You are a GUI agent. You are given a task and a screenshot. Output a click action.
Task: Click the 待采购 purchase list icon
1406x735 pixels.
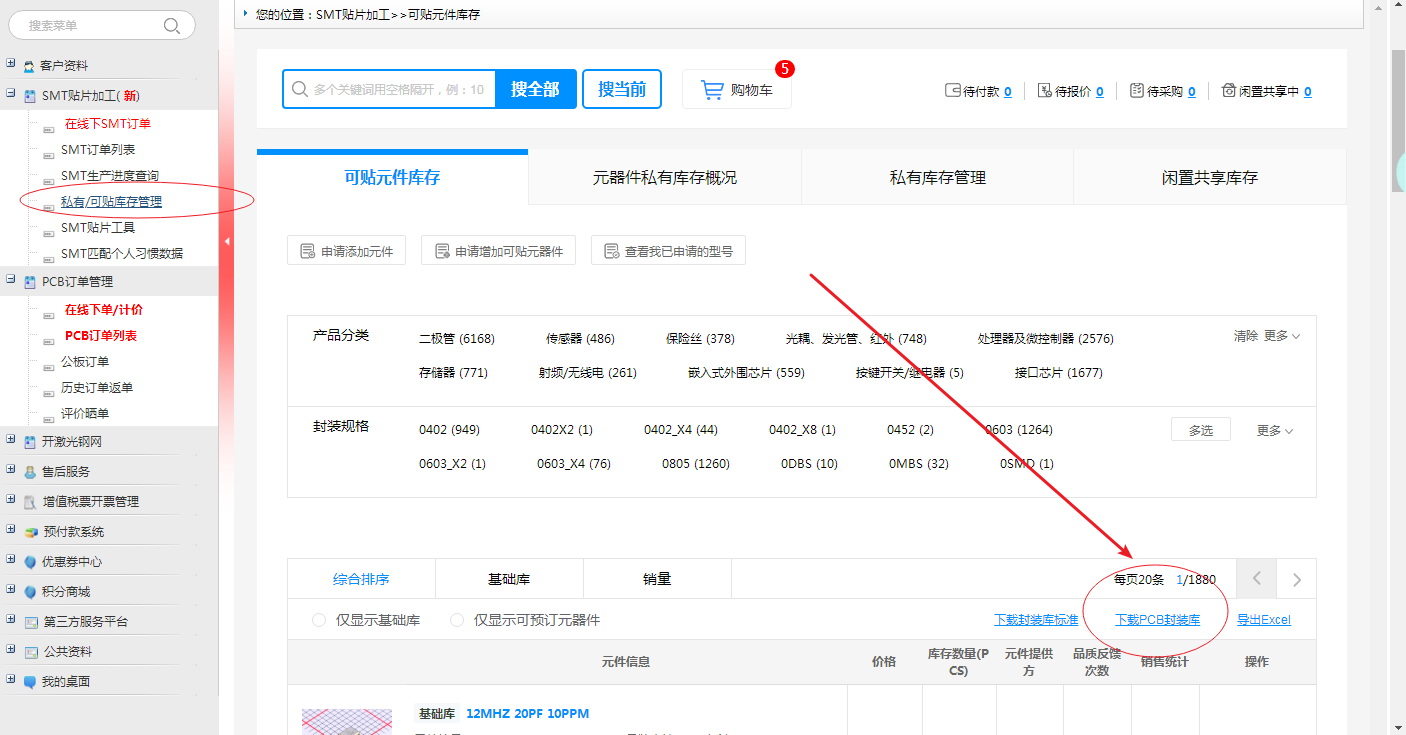[1136, 91]
